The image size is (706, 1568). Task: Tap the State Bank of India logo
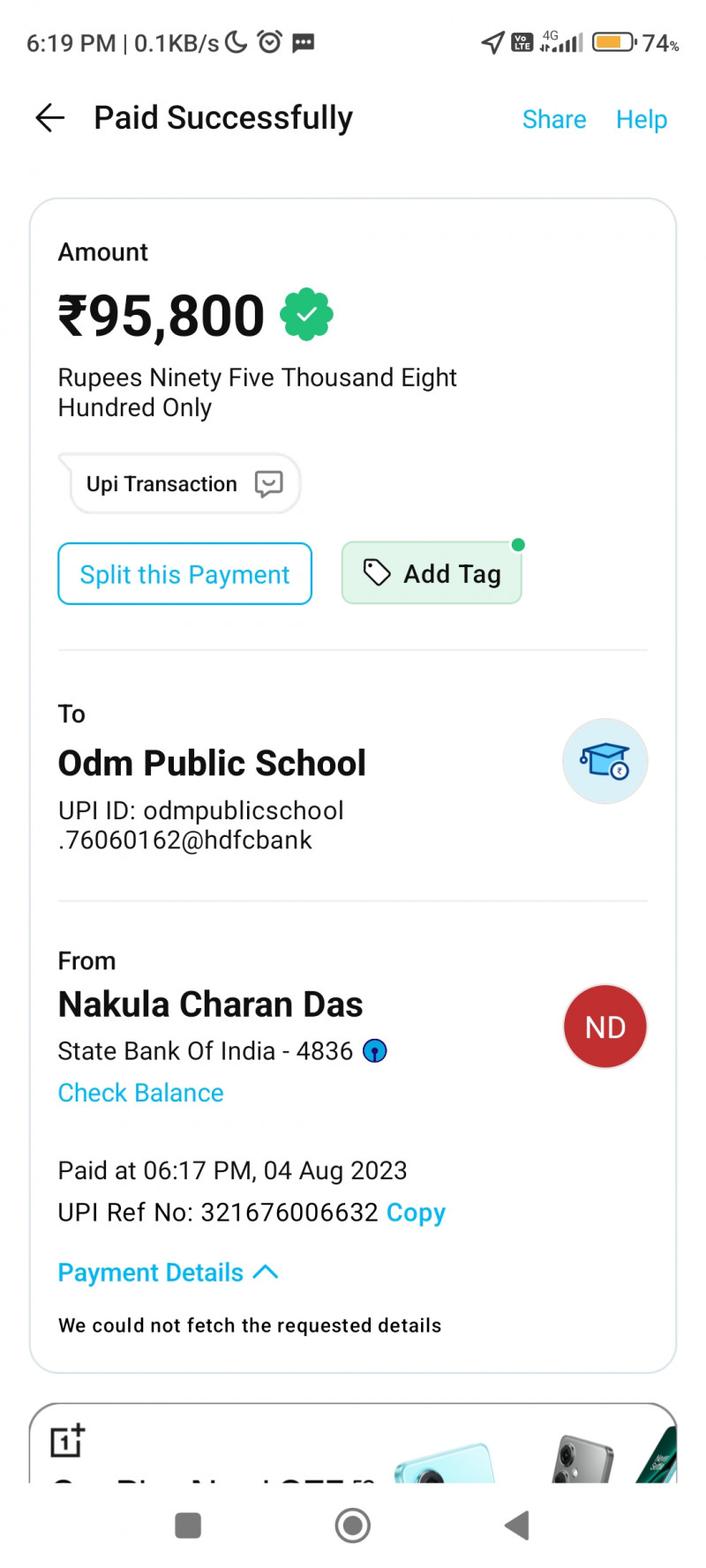[x=375, y=1051]
